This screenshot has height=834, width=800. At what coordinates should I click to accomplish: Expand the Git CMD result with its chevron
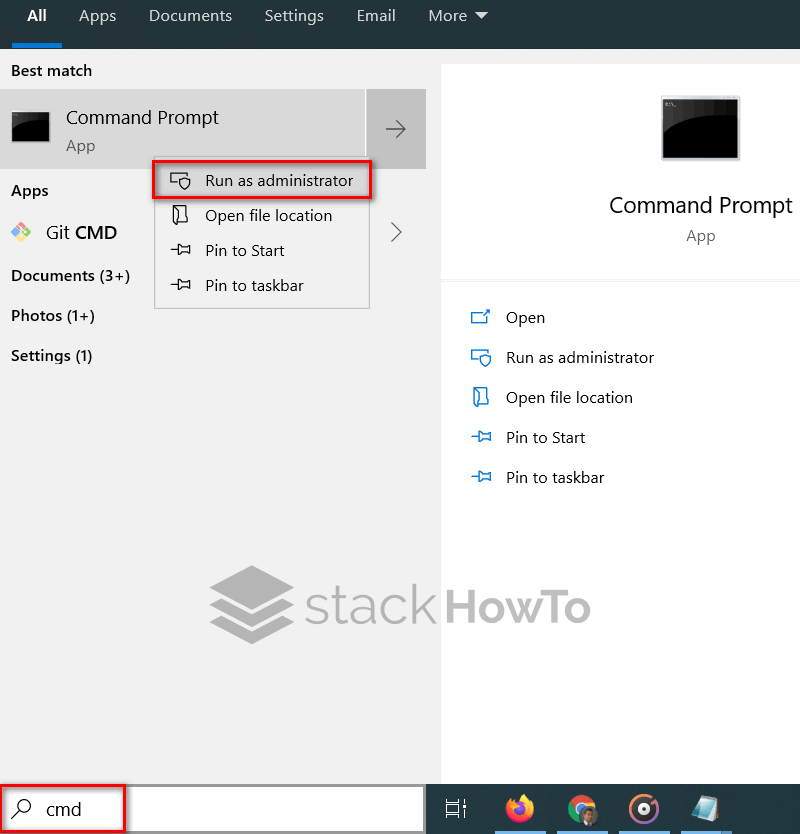pos(396,232)
